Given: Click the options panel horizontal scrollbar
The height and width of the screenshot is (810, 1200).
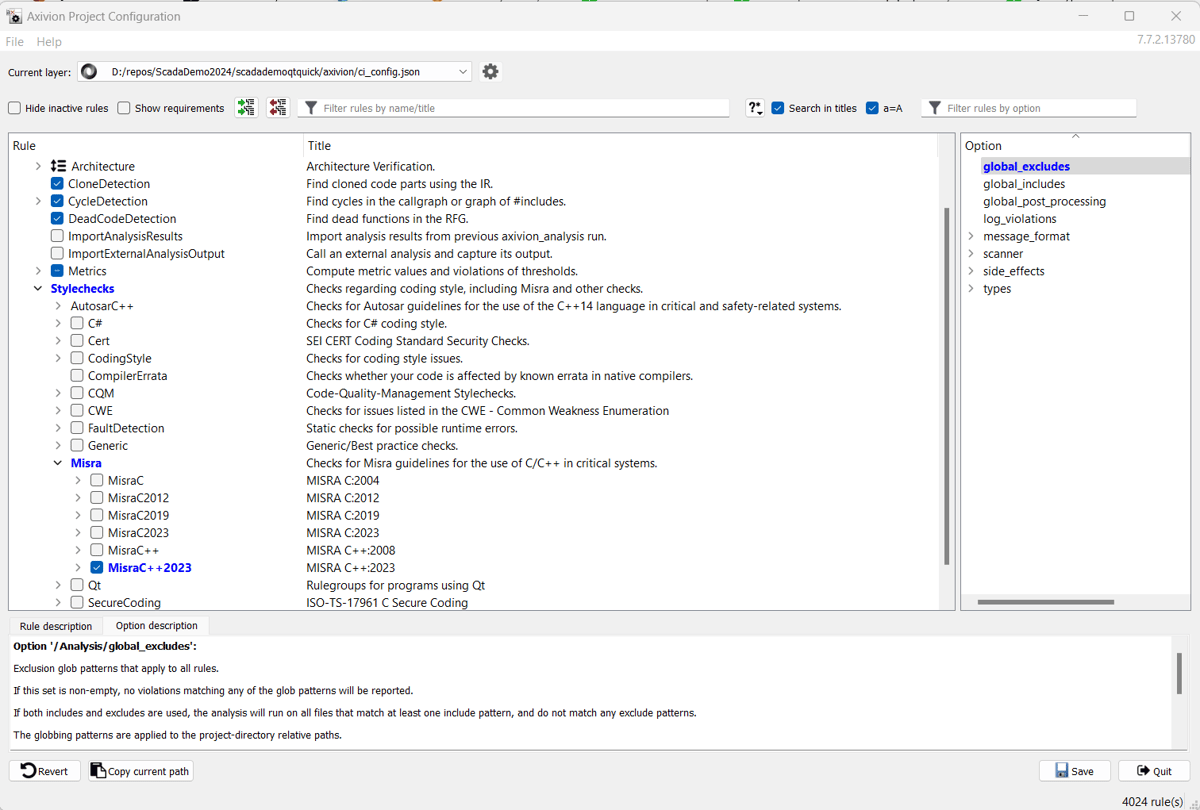Looking at the screenshot, I should (x=1045, y=602).
